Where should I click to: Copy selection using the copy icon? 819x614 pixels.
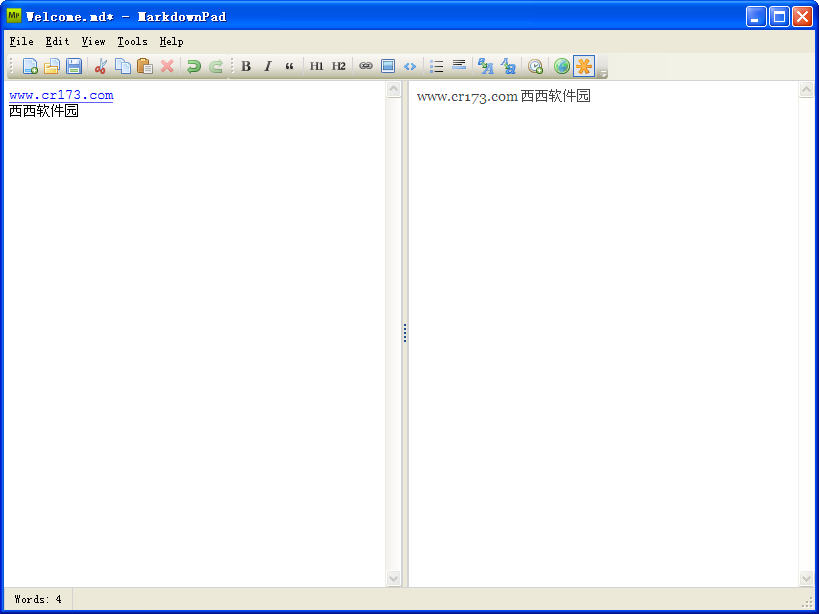coord(123,66)
